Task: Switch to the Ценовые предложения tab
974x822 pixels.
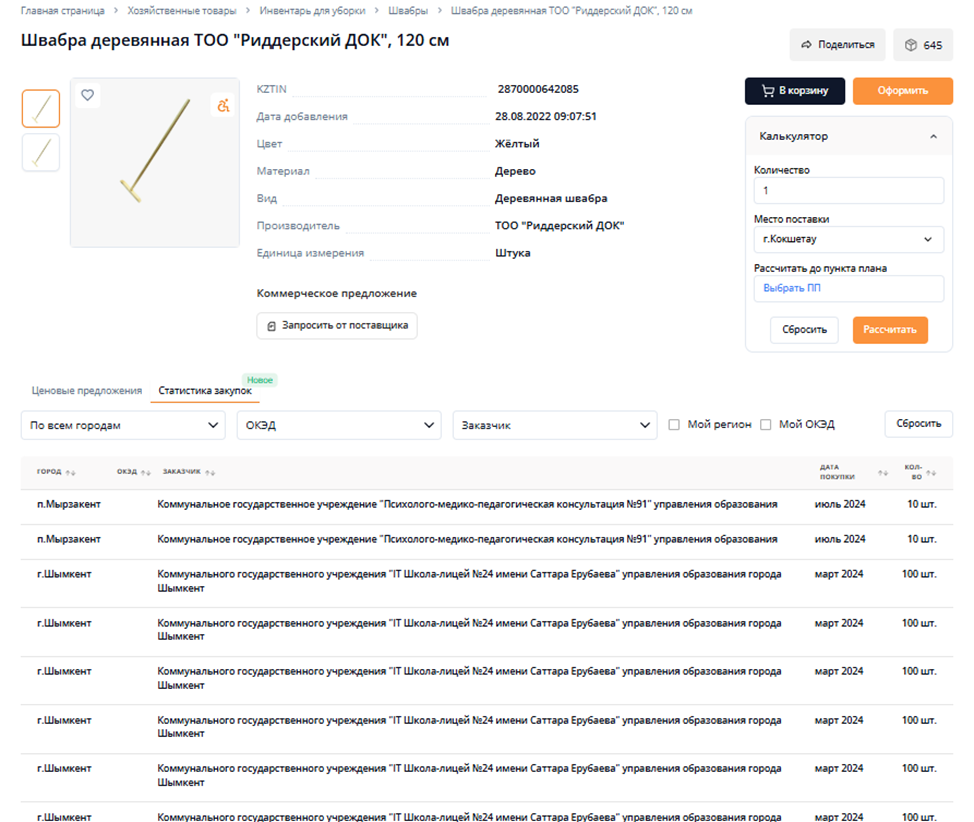Action: pyautogui.click(x=87, y=390)
